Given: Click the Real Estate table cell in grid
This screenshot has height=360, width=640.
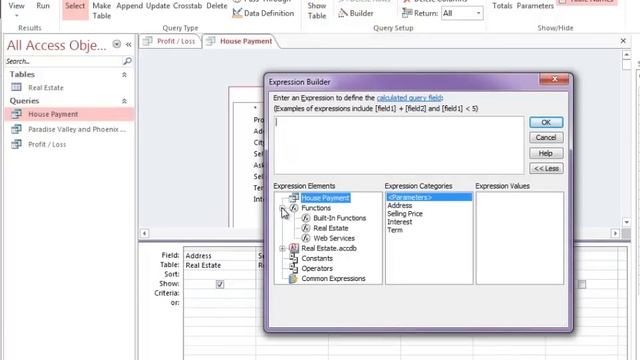Looking at the screenshot, I should (x=220, y=265).
